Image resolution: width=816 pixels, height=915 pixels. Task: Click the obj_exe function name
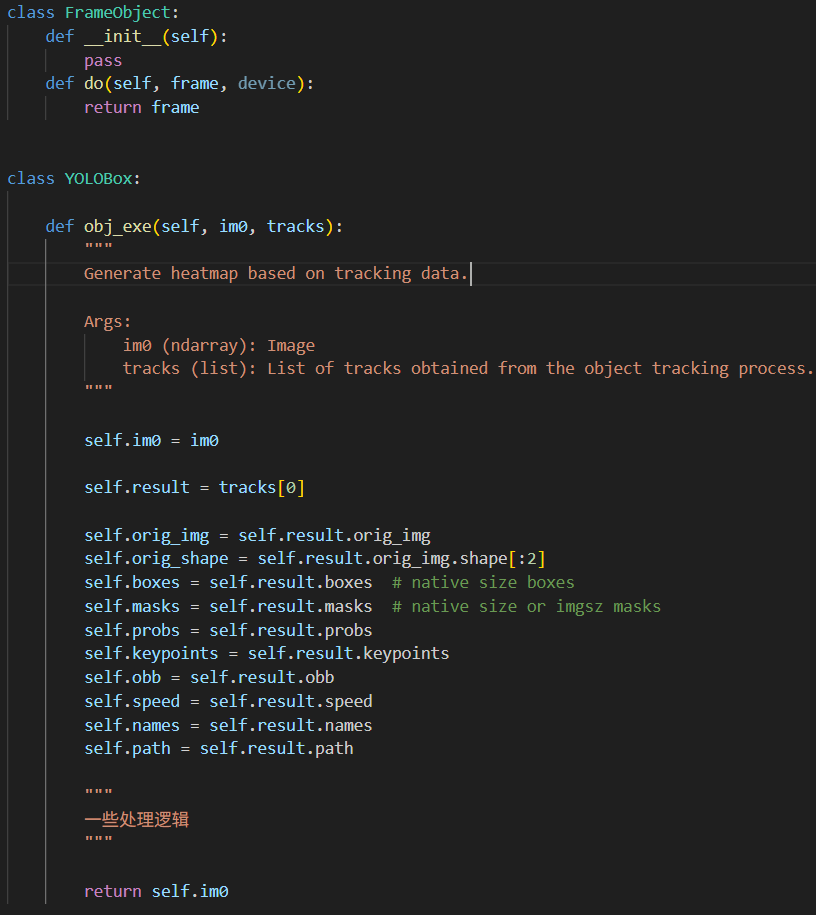pos(118,226)
